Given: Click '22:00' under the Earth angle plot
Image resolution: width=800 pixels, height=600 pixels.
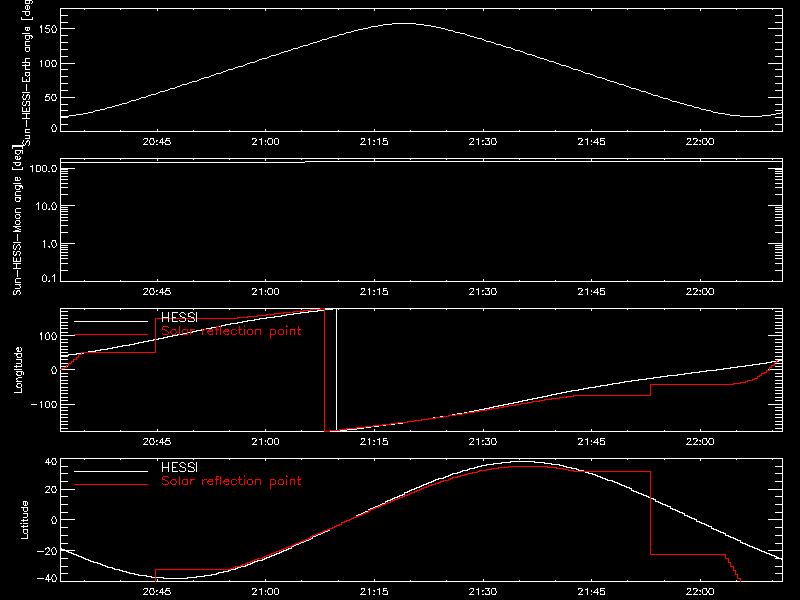Looking at the screenshot, I should [x=700, y=142].
